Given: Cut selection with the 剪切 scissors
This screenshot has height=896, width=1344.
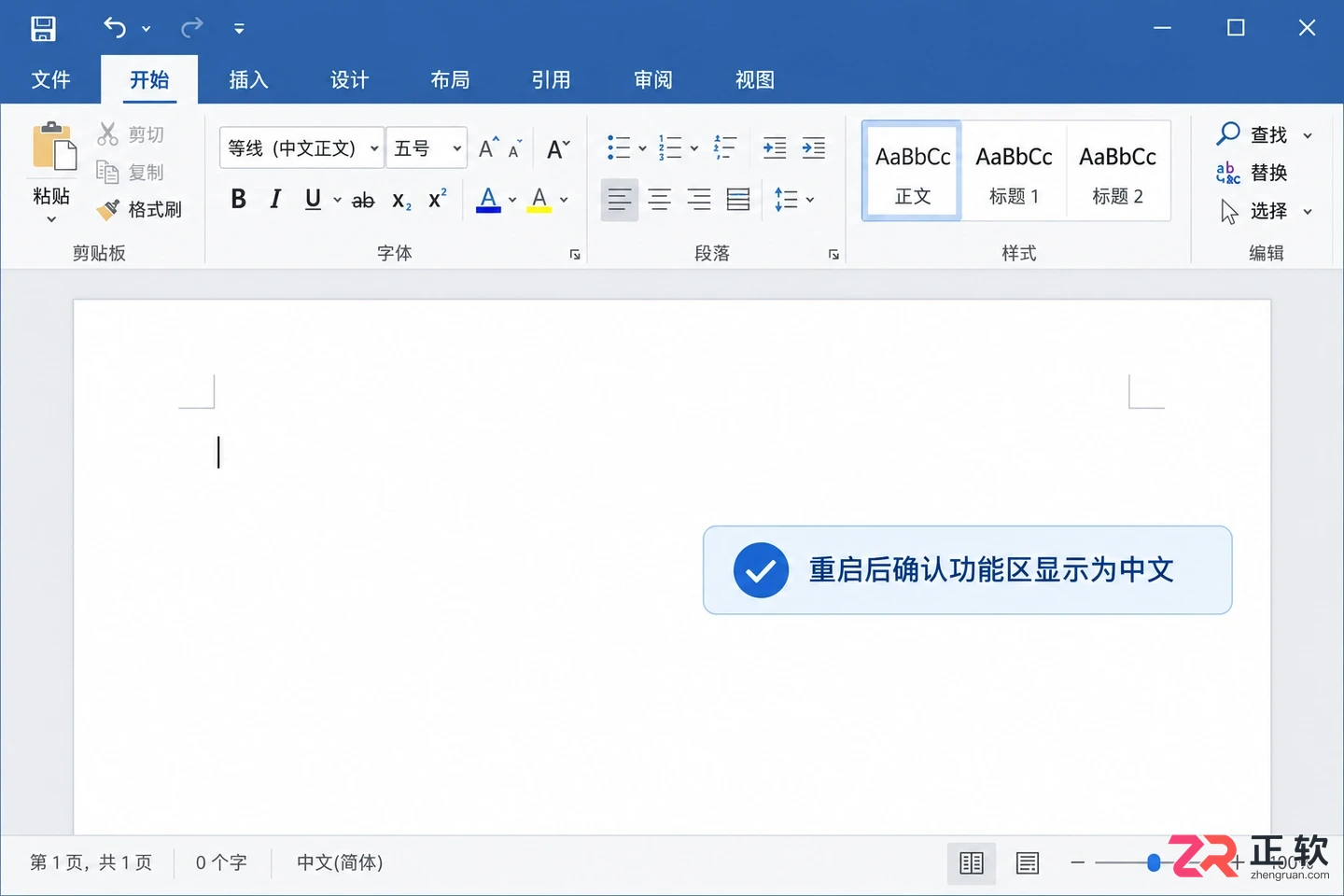Looking at the screenshot, I should [131, 134].
